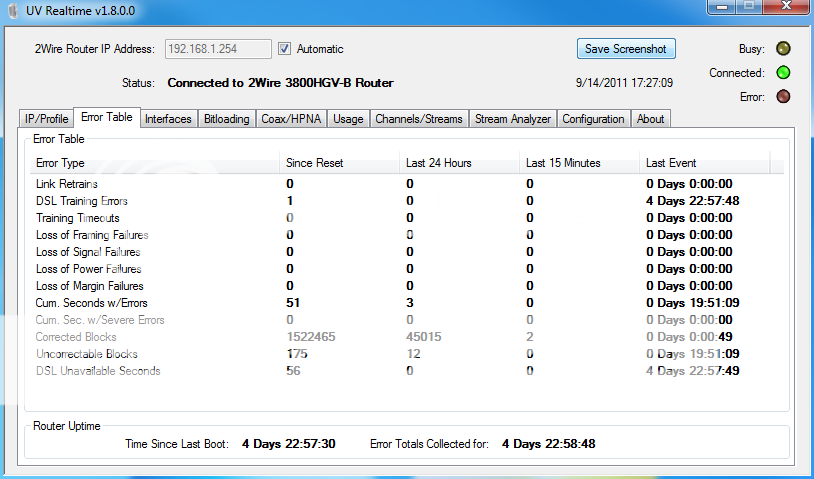Screen dimensions: 814x479
Task: Minimize the UV Realtime window
Action: pyautogui.click(x=722, y=7)
